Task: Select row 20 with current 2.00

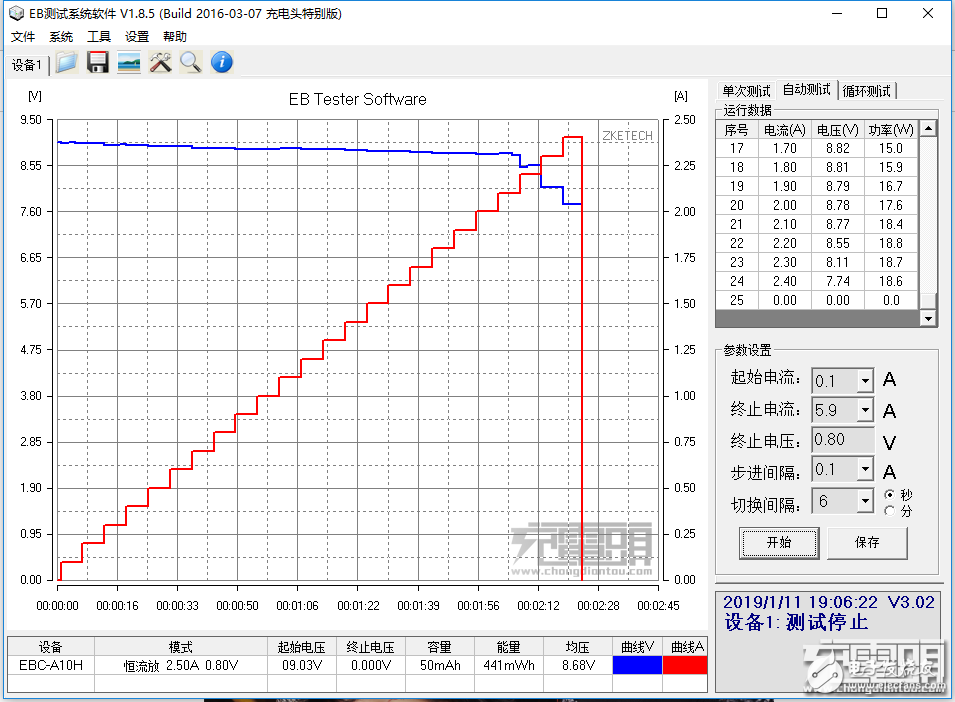Action: pyautogui.click(x=817, y=206)
